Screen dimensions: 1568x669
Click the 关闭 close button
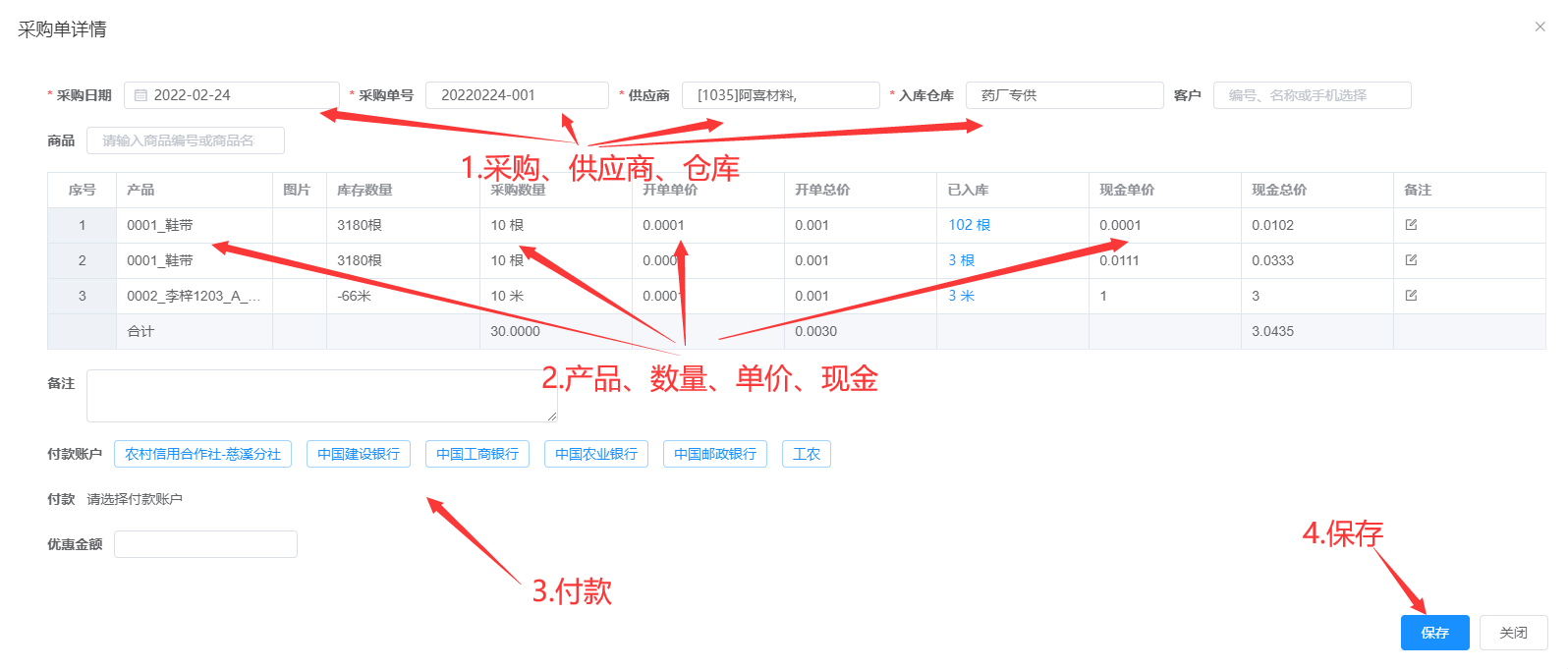click(x=1513, y=633)
